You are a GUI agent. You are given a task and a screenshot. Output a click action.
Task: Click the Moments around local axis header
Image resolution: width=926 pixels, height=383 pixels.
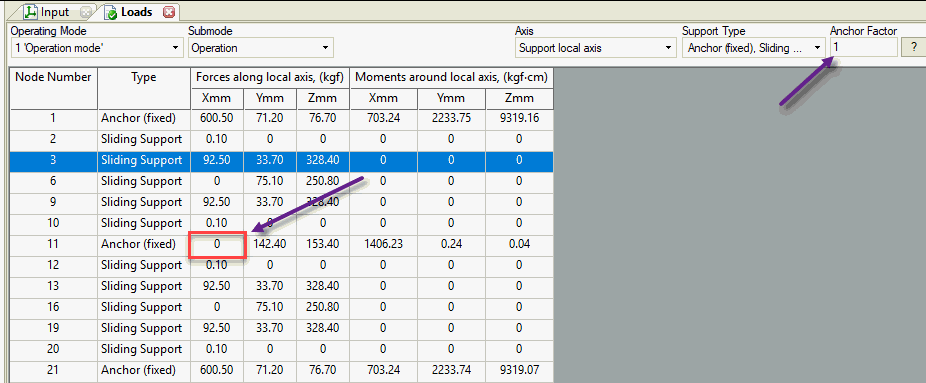(x=452, y=77)
